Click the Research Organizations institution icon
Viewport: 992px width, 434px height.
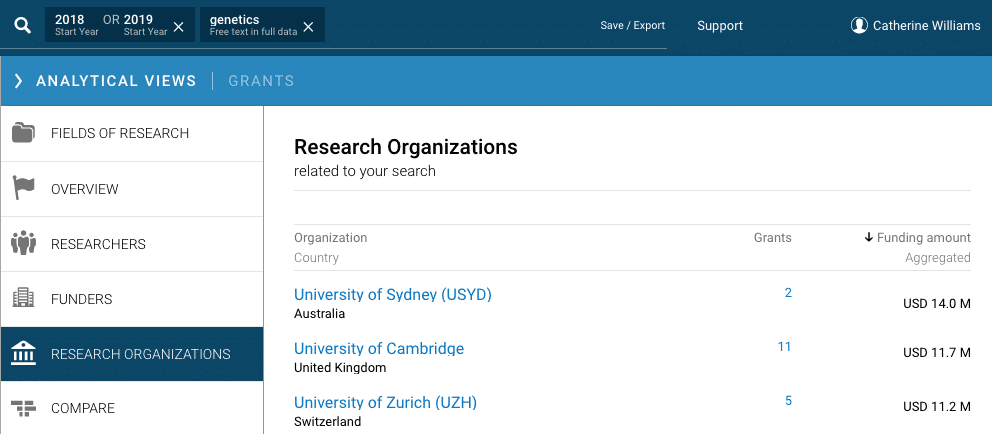(23, 353)
